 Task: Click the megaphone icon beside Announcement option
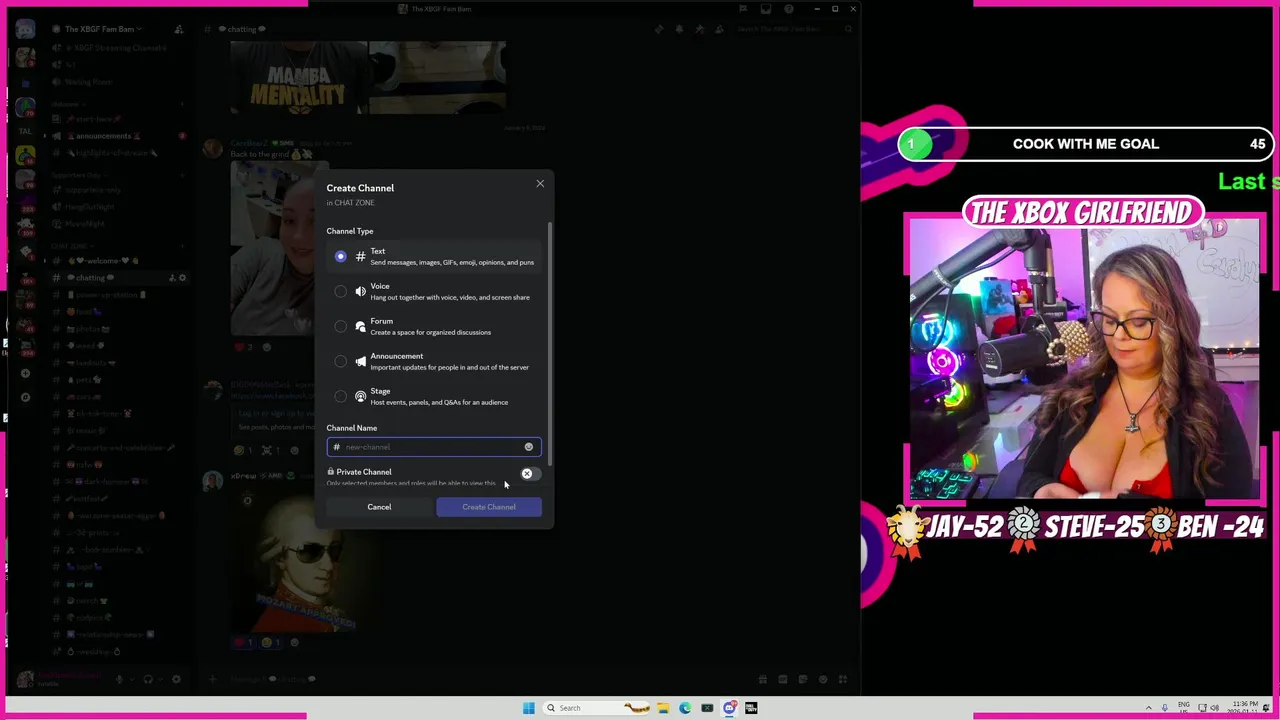361,362
